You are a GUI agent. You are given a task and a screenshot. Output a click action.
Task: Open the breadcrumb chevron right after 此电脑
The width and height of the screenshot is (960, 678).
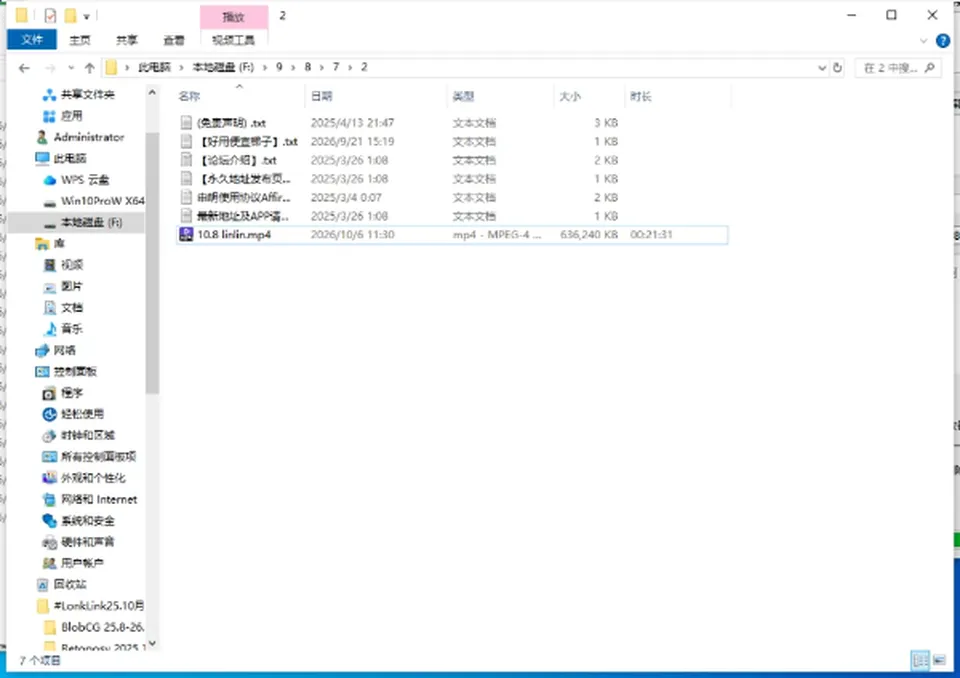182,67
